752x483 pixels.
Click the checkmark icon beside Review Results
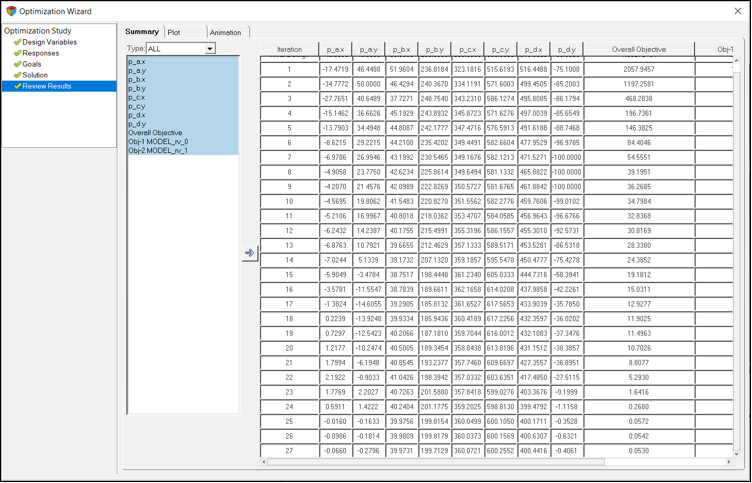point(17,86)
